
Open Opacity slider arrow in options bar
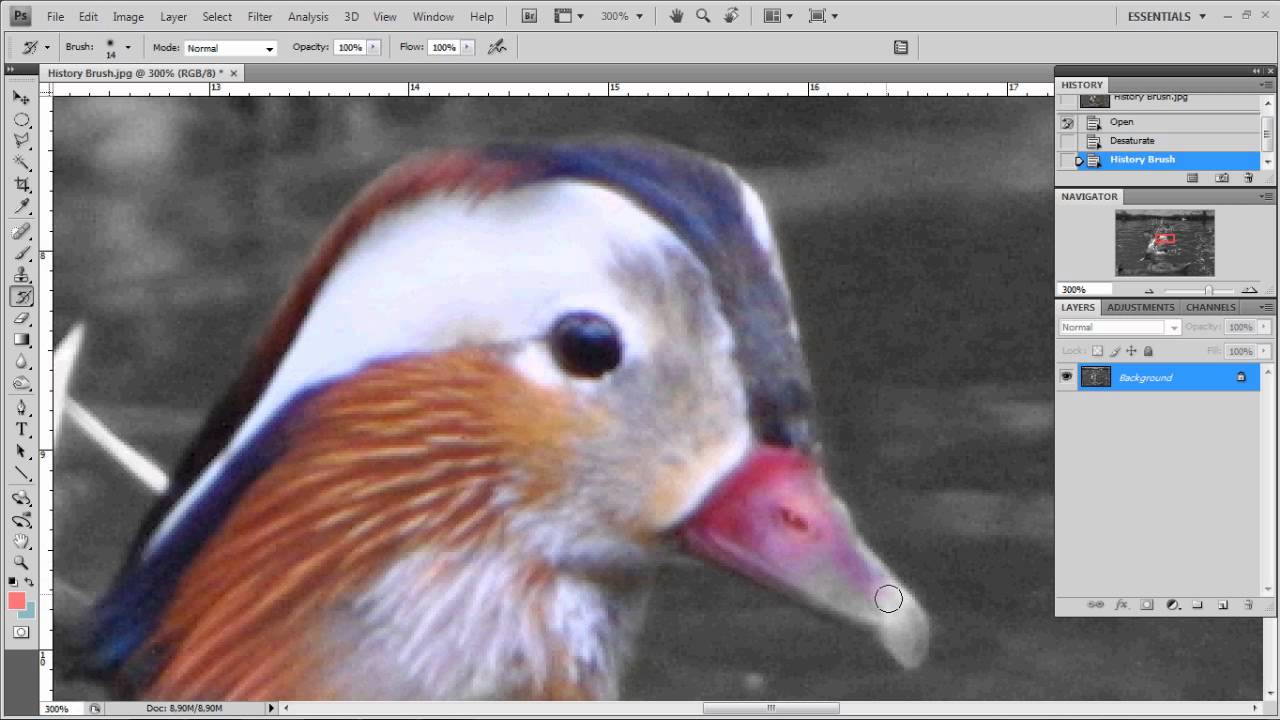point(374,47)
